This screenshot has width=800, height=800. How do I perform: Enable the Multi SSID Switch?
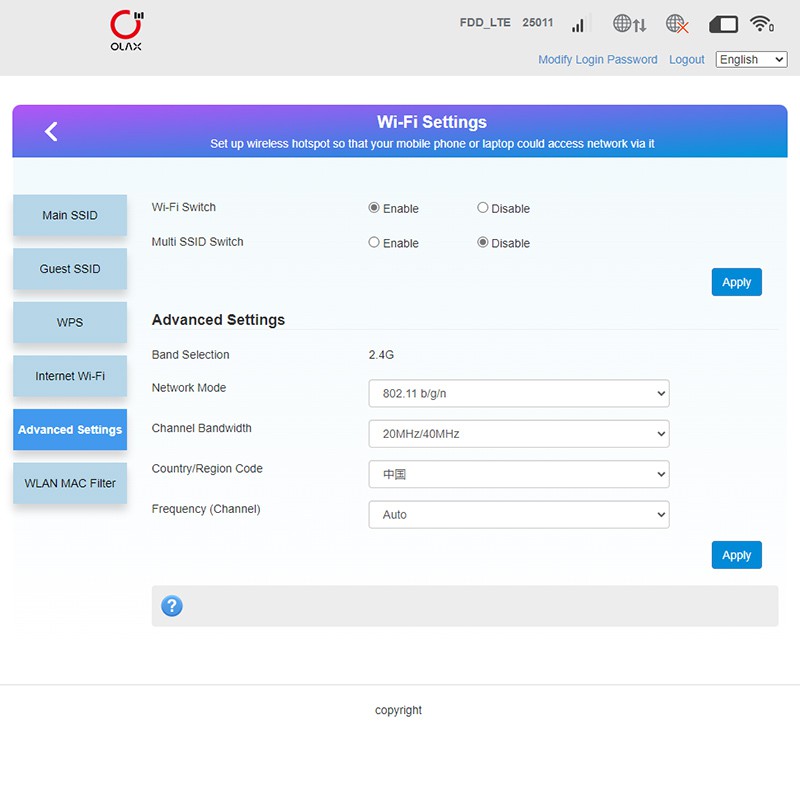point(374,242)
